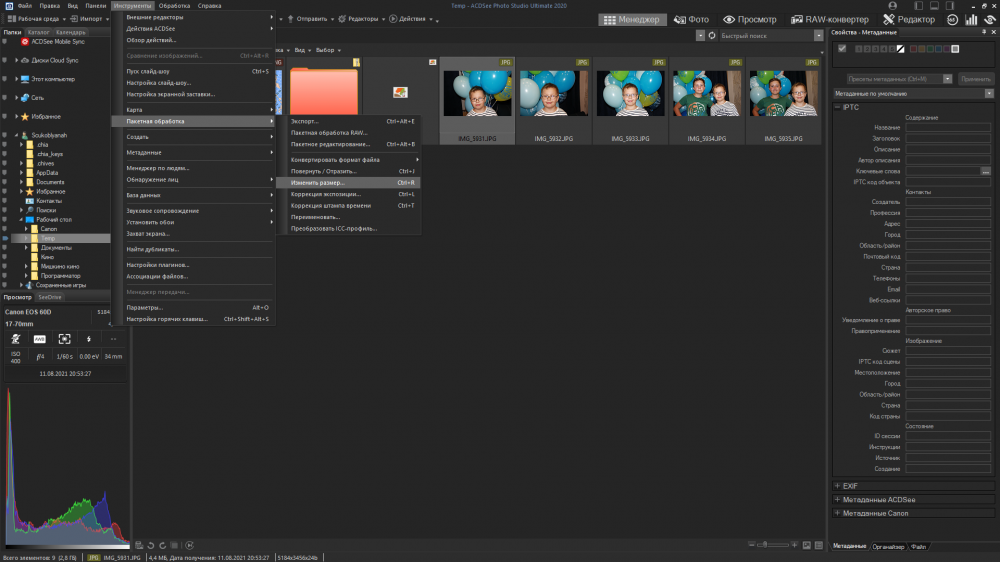The image size is (1000, 562).
Task: Click the user account profile icon
Action: coord(989,19)
